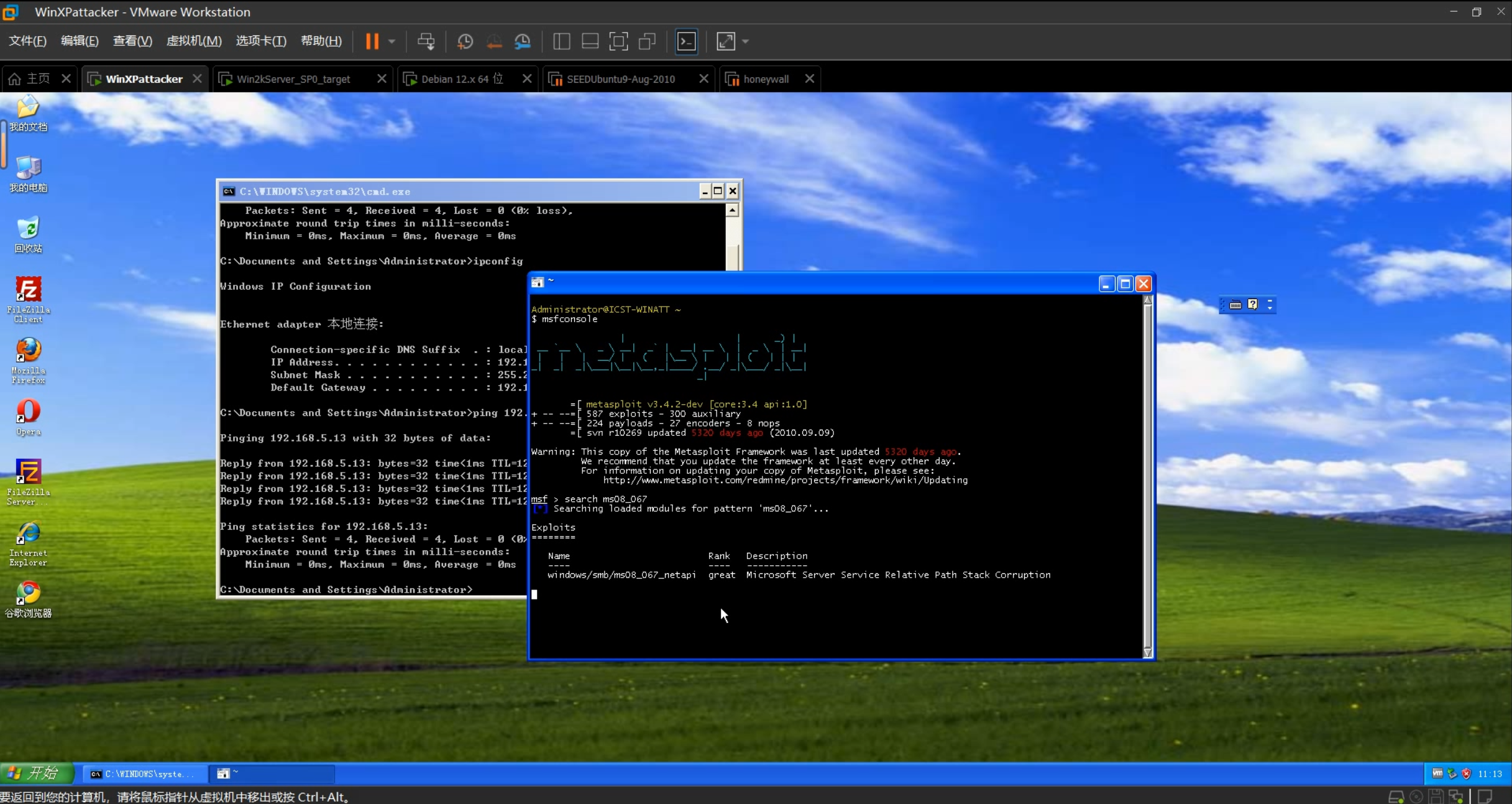Toggle the library sidebar panel view
Image resolution: width=1512 pixels, height=804 pixels.
[x=561, y=41]
